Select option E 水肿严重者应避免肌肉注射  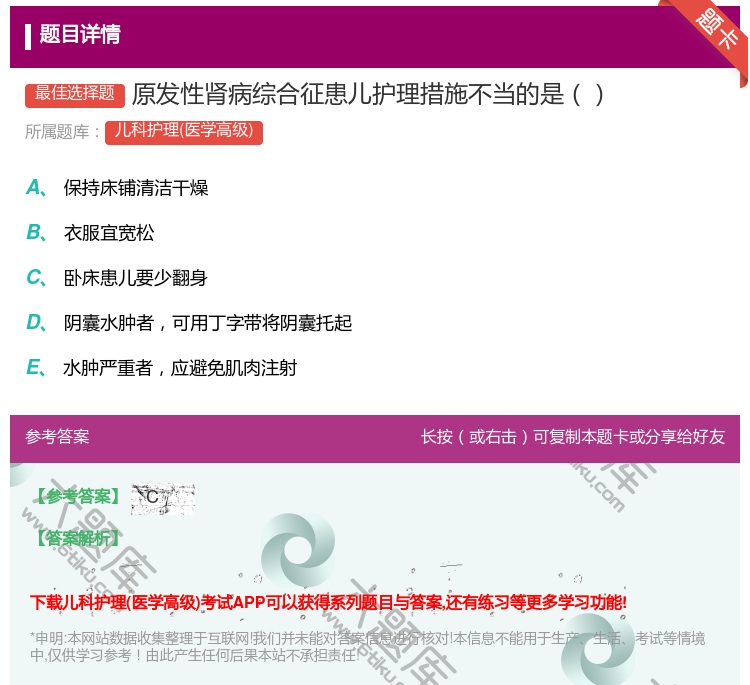pyautogui.click(x=180, y=368)
